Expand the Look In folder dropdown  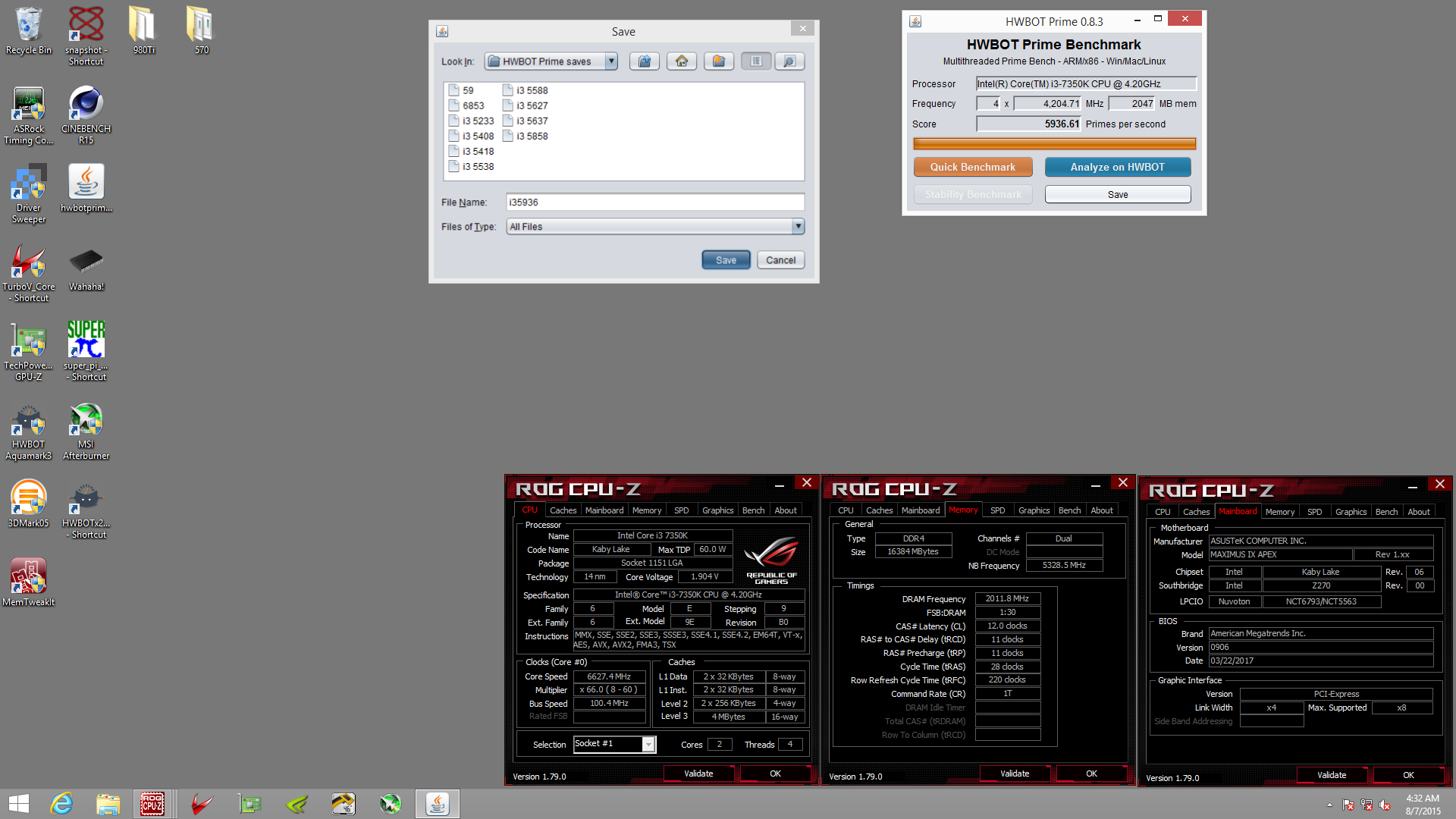[611, 61]
